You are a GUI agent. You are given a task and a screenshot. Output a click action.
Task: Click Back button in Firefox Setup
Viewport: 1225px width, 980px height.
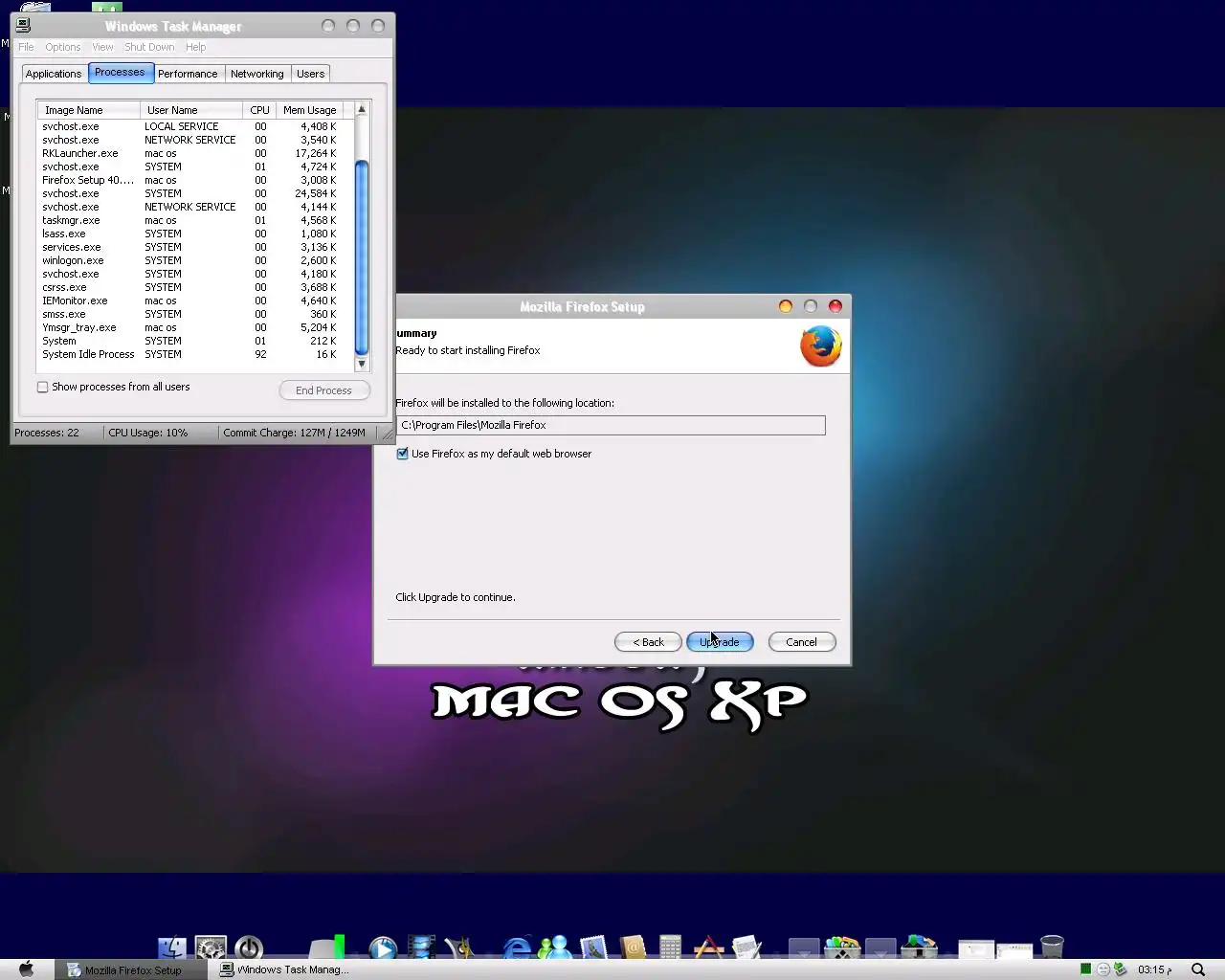(x=648, y=642)
